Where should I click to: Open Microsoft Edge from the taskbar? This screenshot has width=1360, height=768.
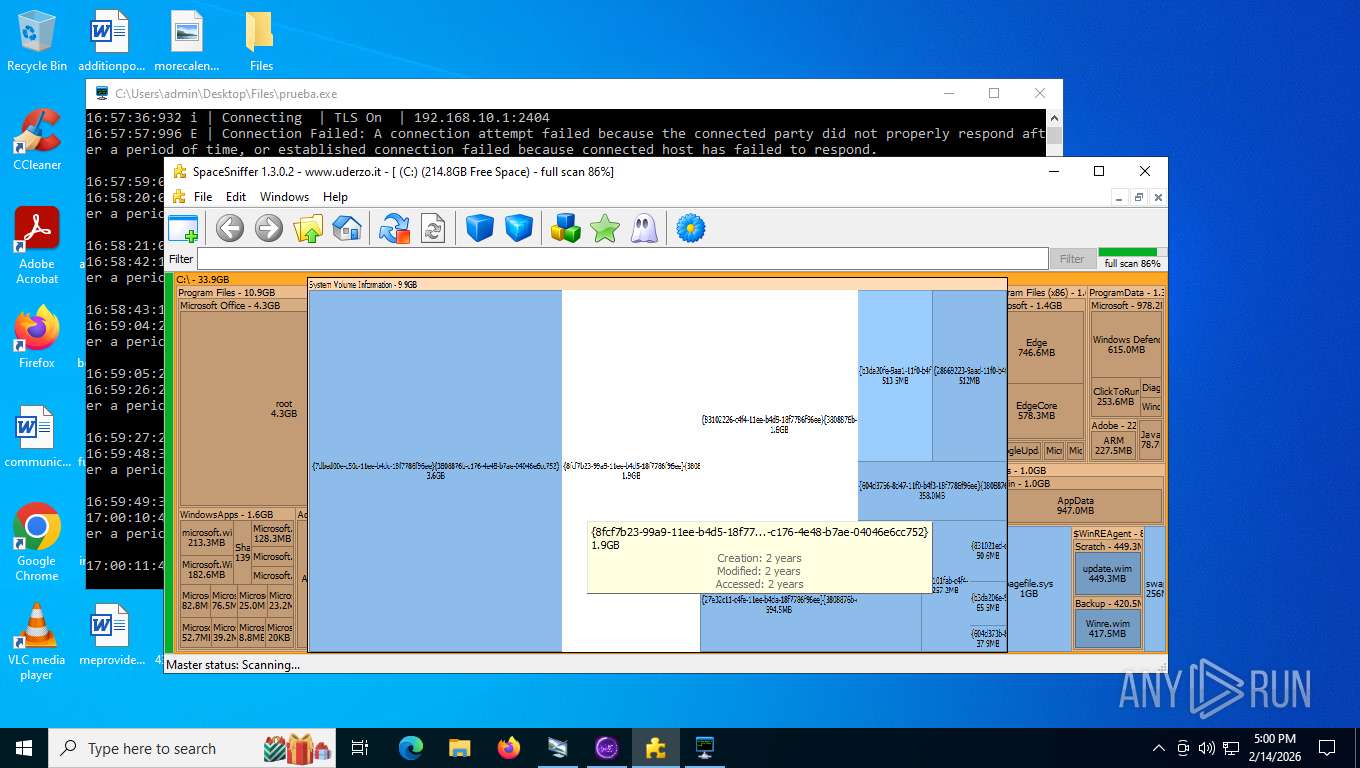(411, 748)
